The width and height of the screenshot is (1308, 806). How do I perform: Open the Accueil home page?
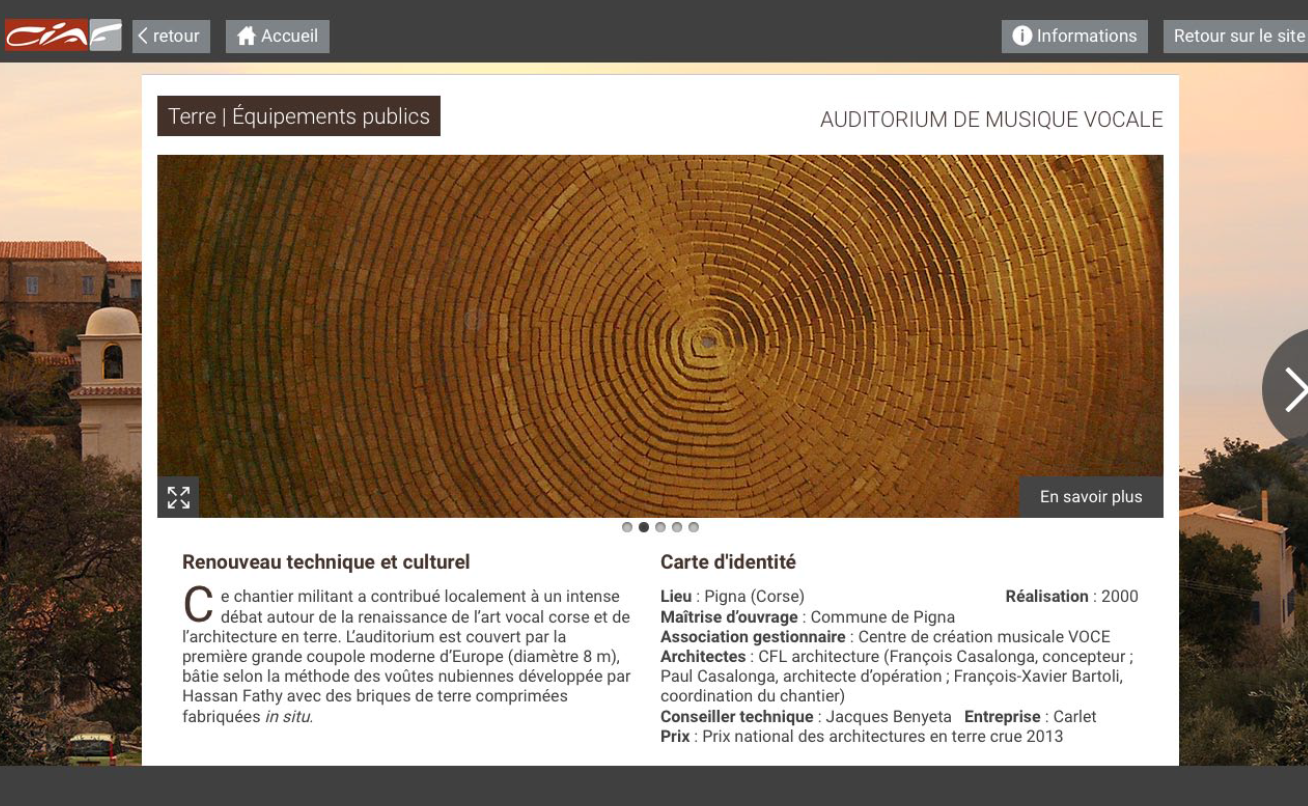point(277,36)
